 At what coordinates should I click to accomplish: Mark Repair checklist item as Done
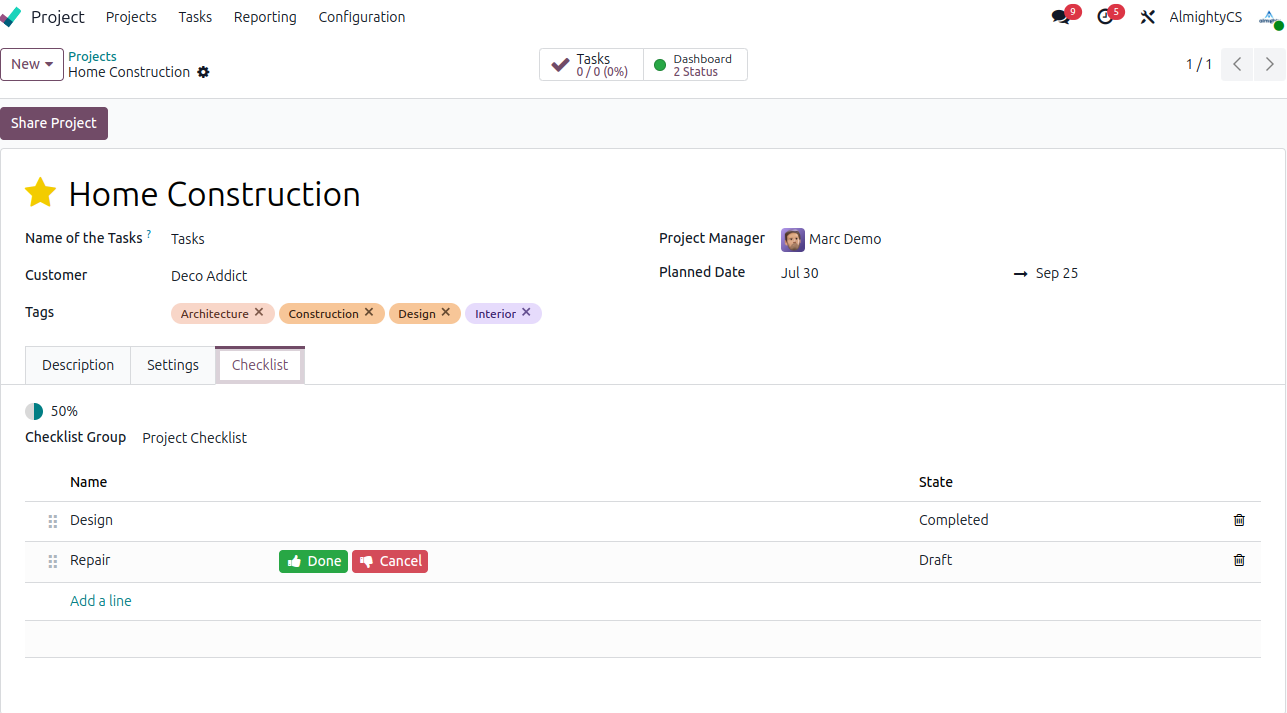pos(313,561)
